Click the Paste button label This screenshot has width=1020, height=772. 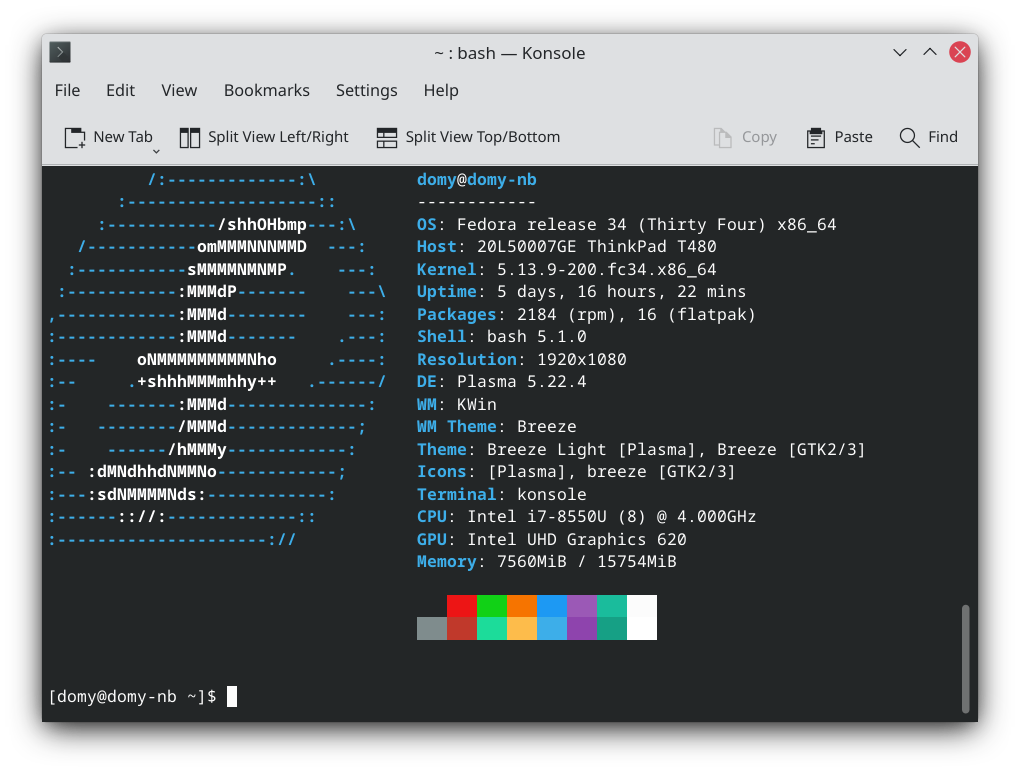tap(853, 137)
